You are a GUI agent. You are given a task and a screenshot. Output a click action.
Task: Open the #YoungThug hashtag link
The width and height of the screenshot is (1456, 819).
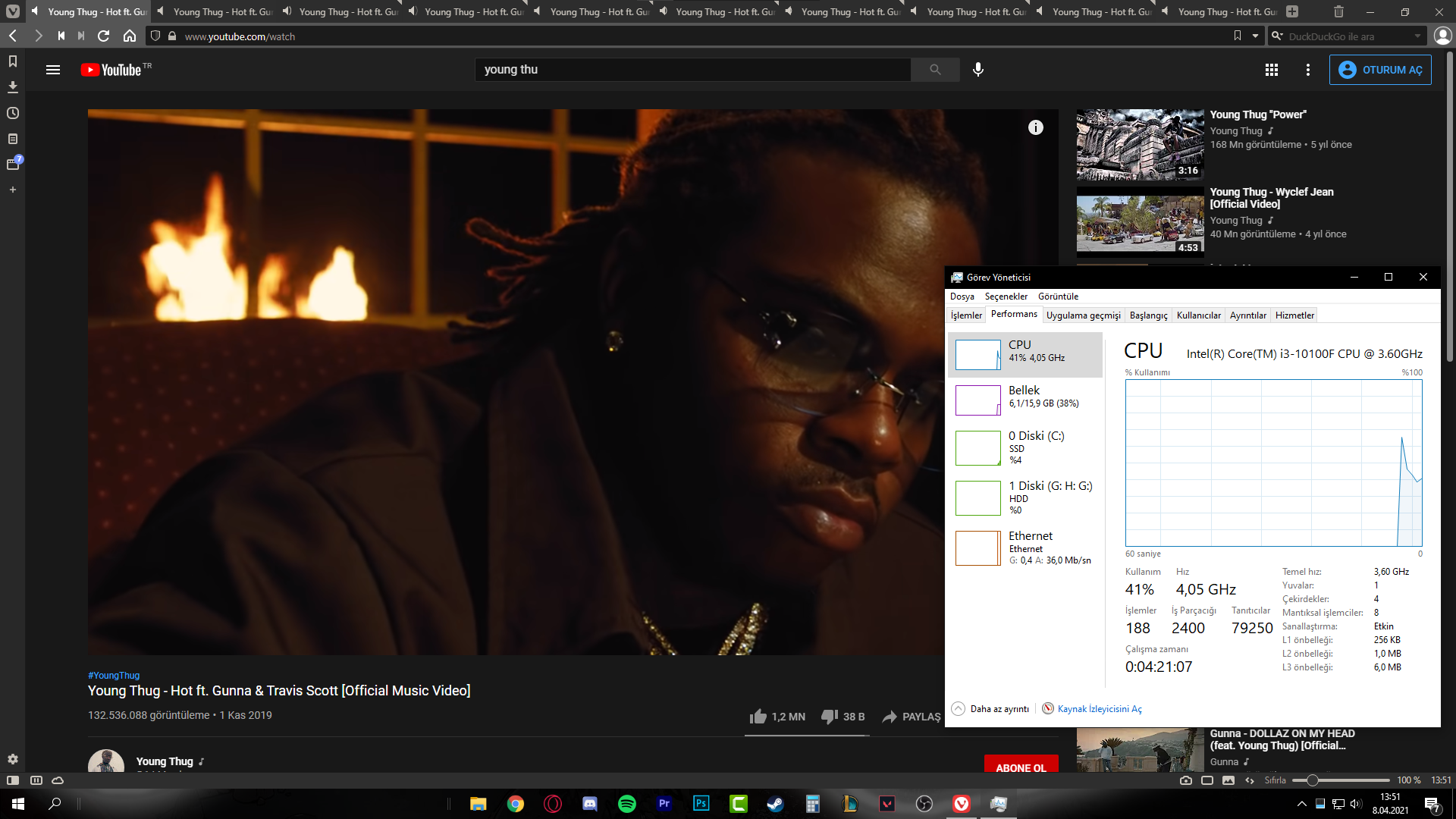[x=114, y=675]
